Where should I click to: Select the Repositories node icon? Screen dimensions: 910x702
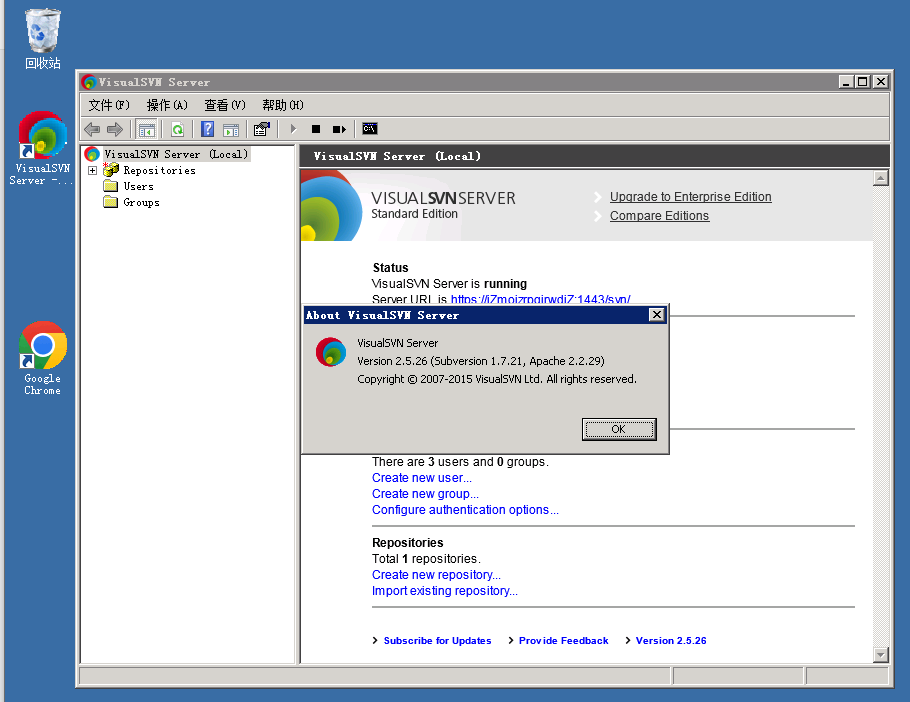click(111, 170)
